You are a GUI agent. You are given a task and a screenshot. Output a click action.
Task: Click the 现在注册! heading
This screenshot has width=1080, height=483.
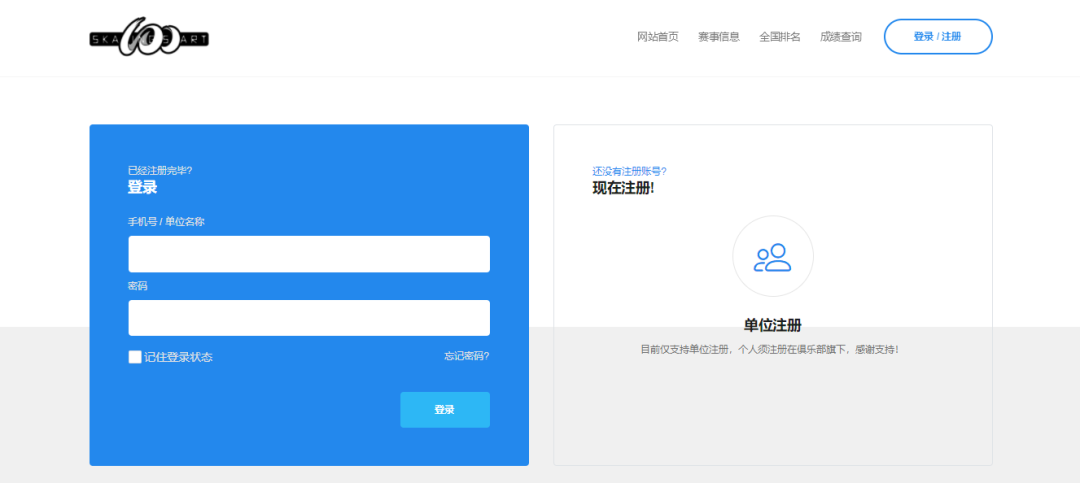(623, 188)
